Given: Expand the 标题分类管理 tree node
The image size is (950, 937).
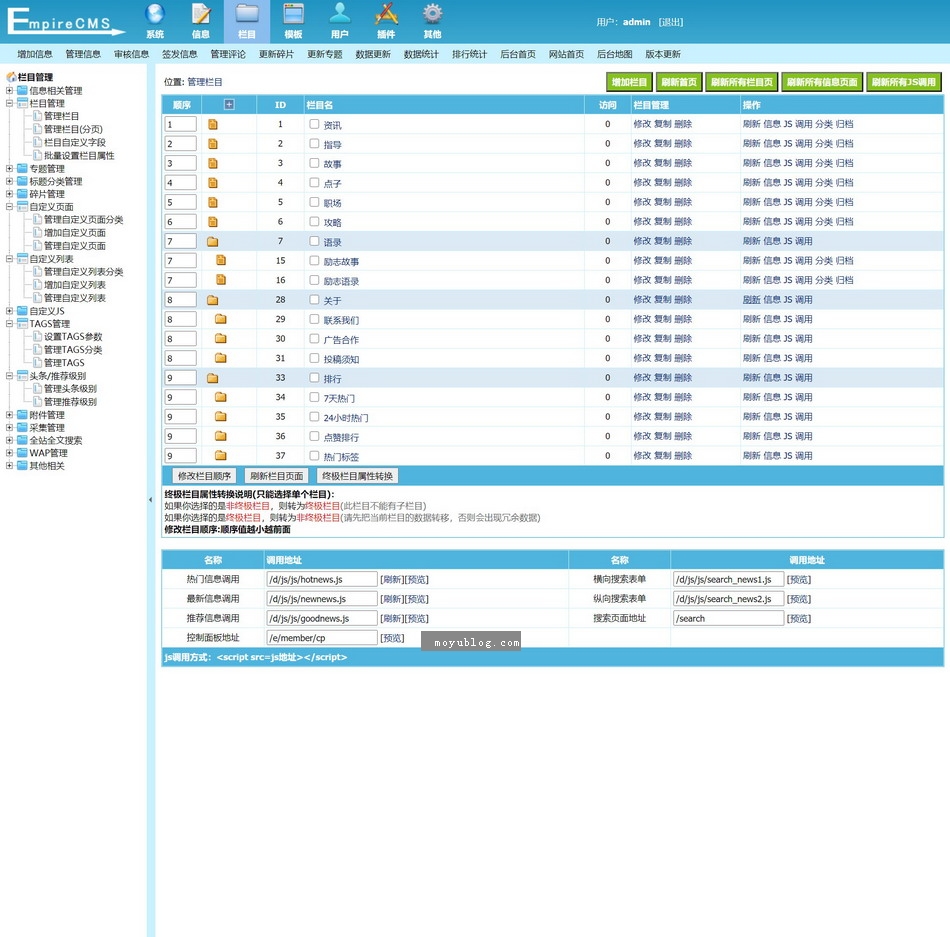Looking at the screenshot, I should pyautogui.click(x=9, y=181).
